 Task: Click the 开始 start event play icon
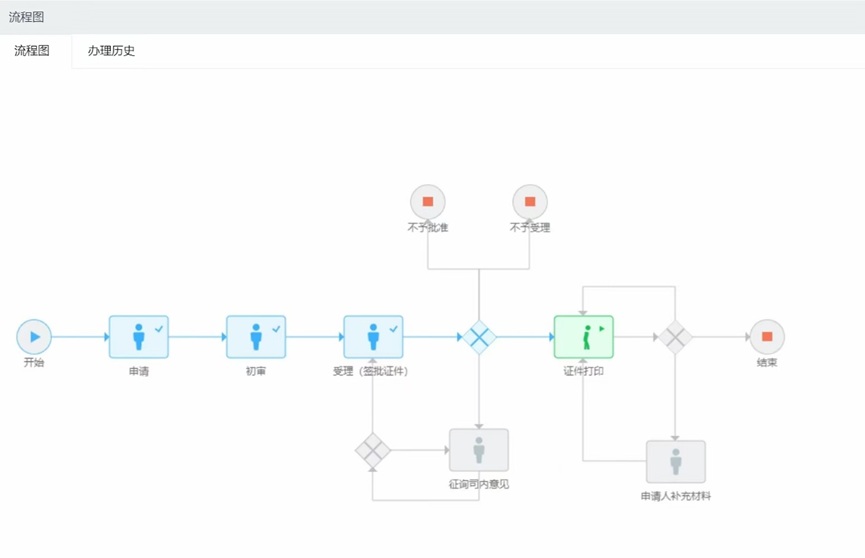click(x=34, y=337)
